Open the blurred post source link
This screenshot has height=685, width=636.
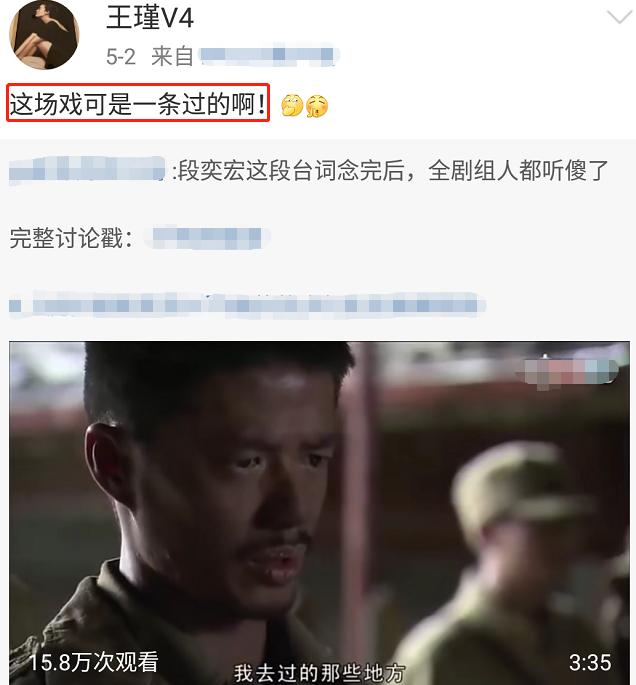pyautogui.click(x=269, y=55)
